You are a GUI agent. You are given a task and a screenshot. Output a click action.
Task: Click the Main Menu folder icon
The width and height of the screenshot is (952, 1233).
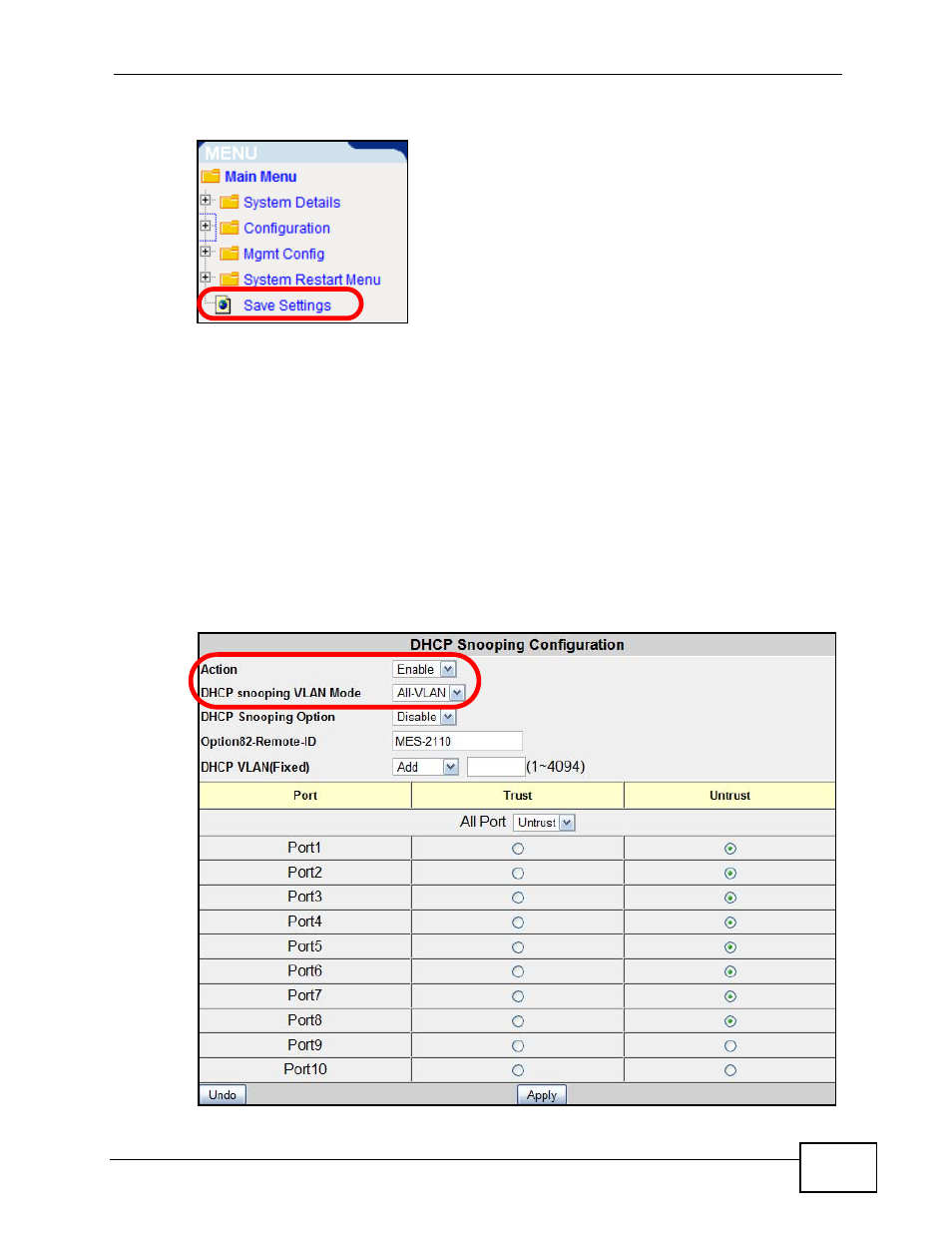210,177
